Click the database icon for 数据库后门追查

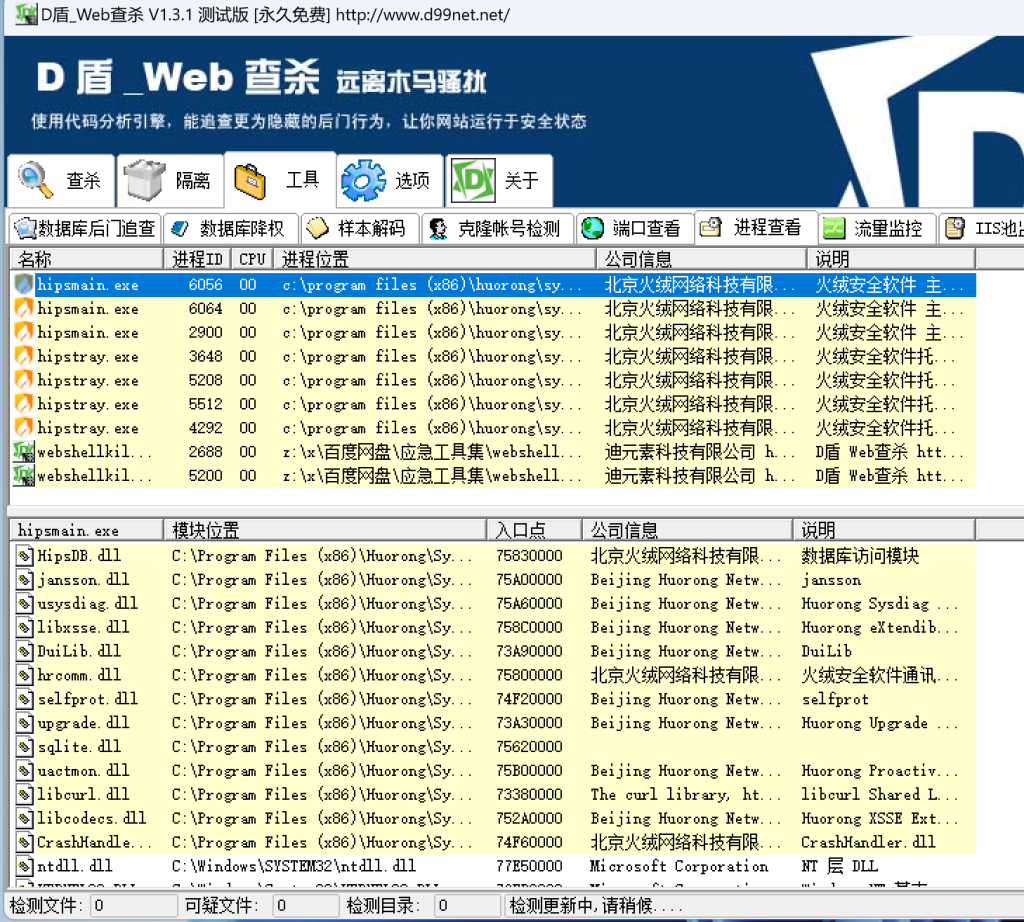tap(25, 229)
